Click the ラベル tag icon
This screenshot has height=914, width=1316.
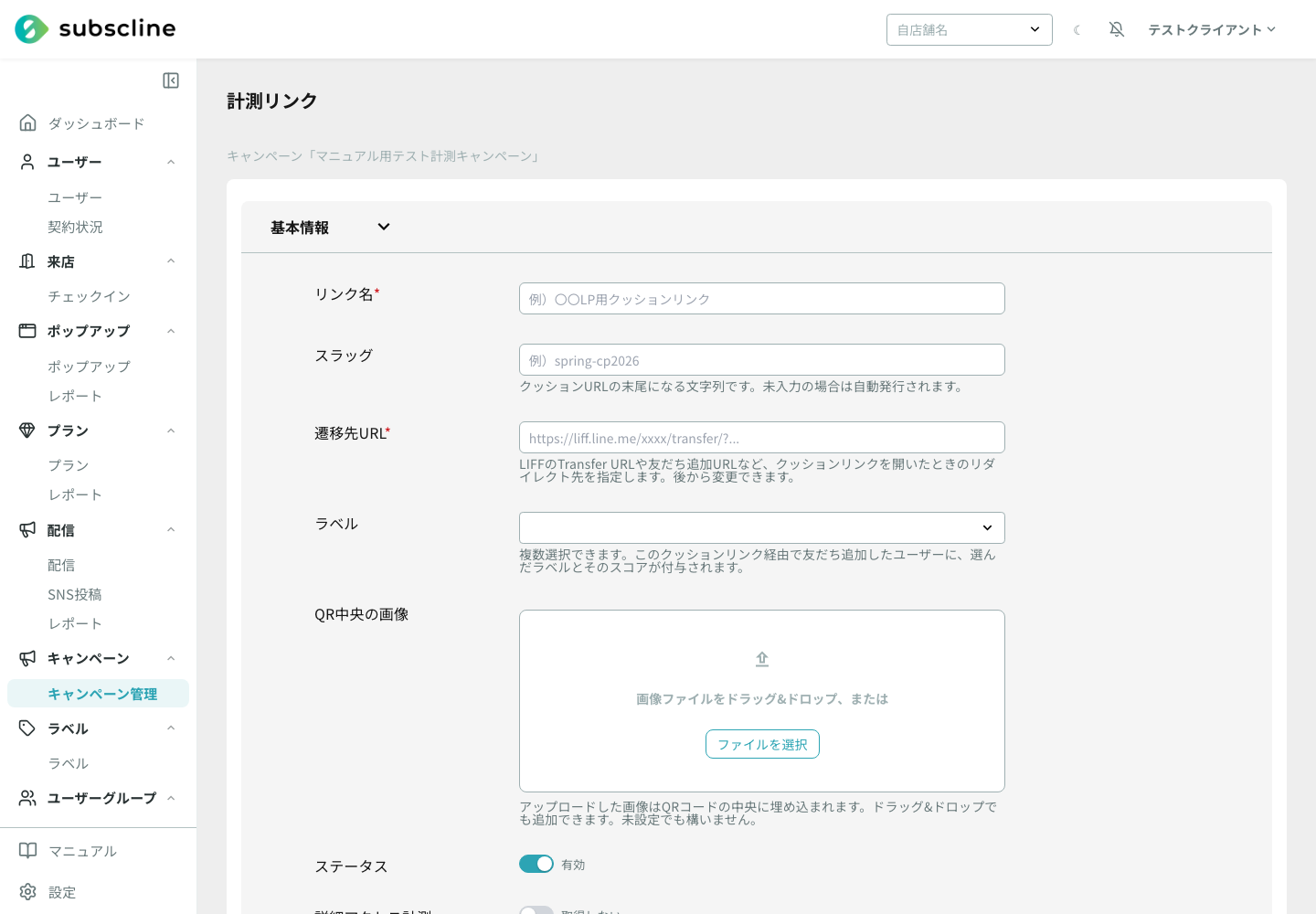pos(27,728)
